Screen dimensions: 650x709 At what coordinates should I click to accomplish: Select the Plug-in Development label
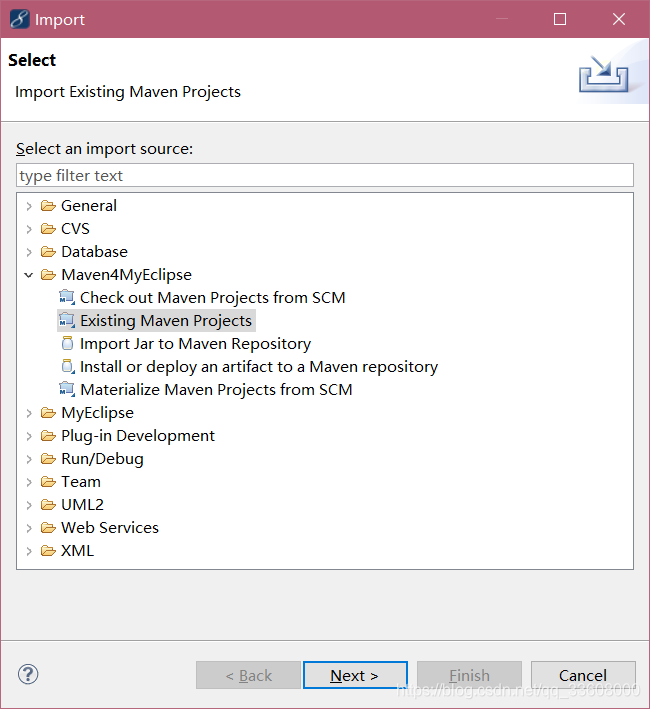click(138, 436)
